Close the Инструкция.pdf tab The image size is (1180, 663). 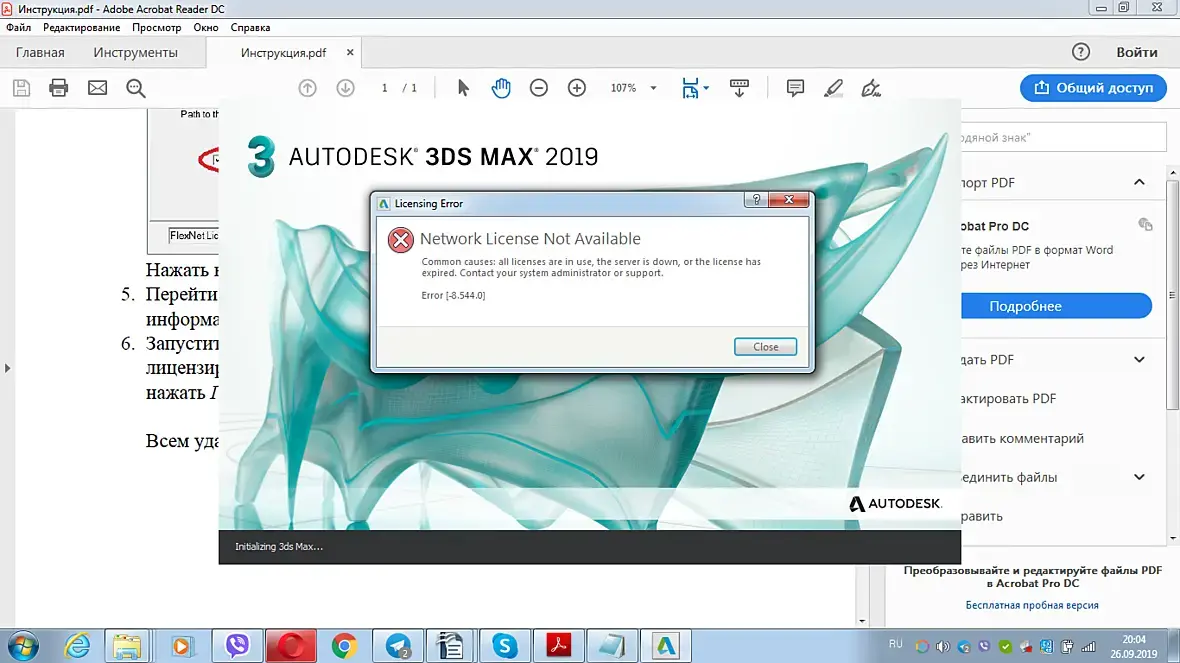350,53
